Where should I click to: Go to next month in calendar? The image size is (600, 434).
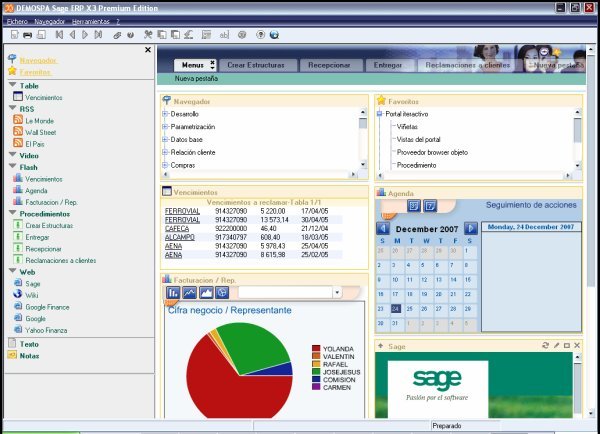coord(471,228)
